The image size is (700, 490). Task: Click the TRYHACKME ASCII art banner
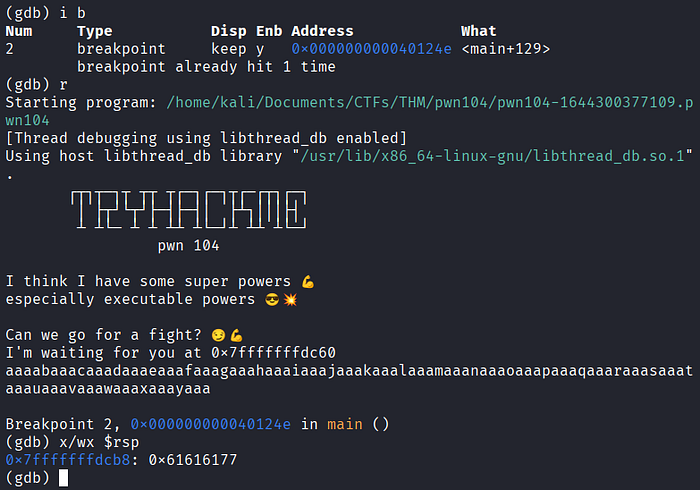tap(188, 209)
